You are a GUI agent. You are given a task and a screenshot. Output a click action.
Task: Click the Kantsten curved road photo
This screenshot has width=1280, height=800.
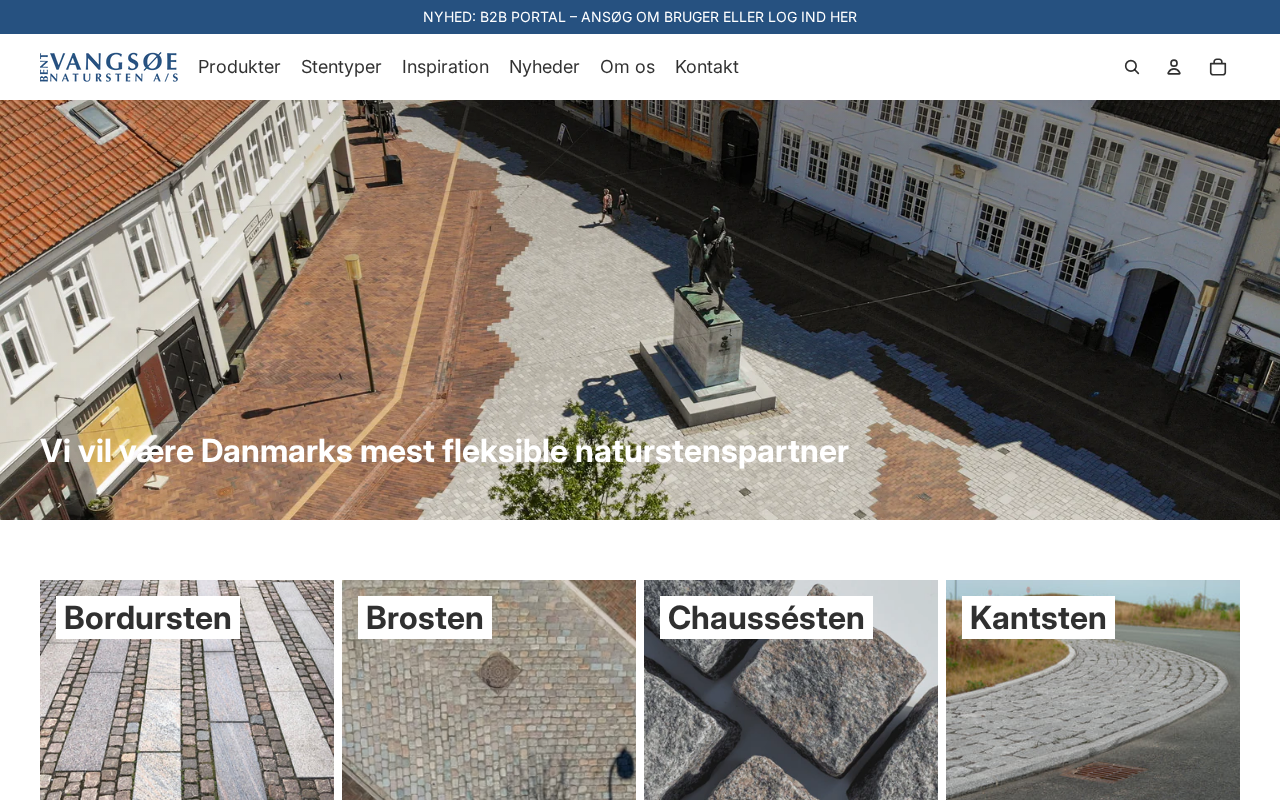(x=1092, y=720)
